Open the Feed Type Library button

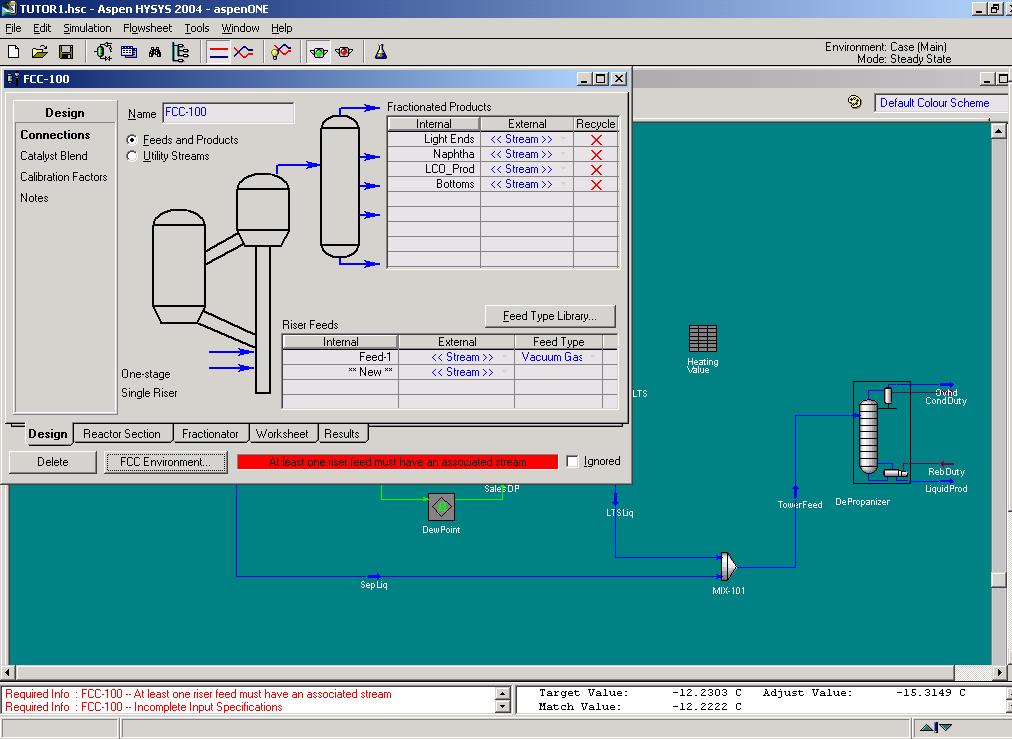tap(550, 316)
